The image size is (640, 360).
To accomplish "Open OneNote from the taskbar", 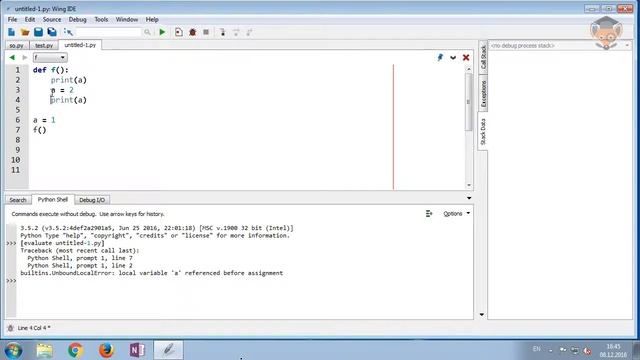I will [137, 350].
